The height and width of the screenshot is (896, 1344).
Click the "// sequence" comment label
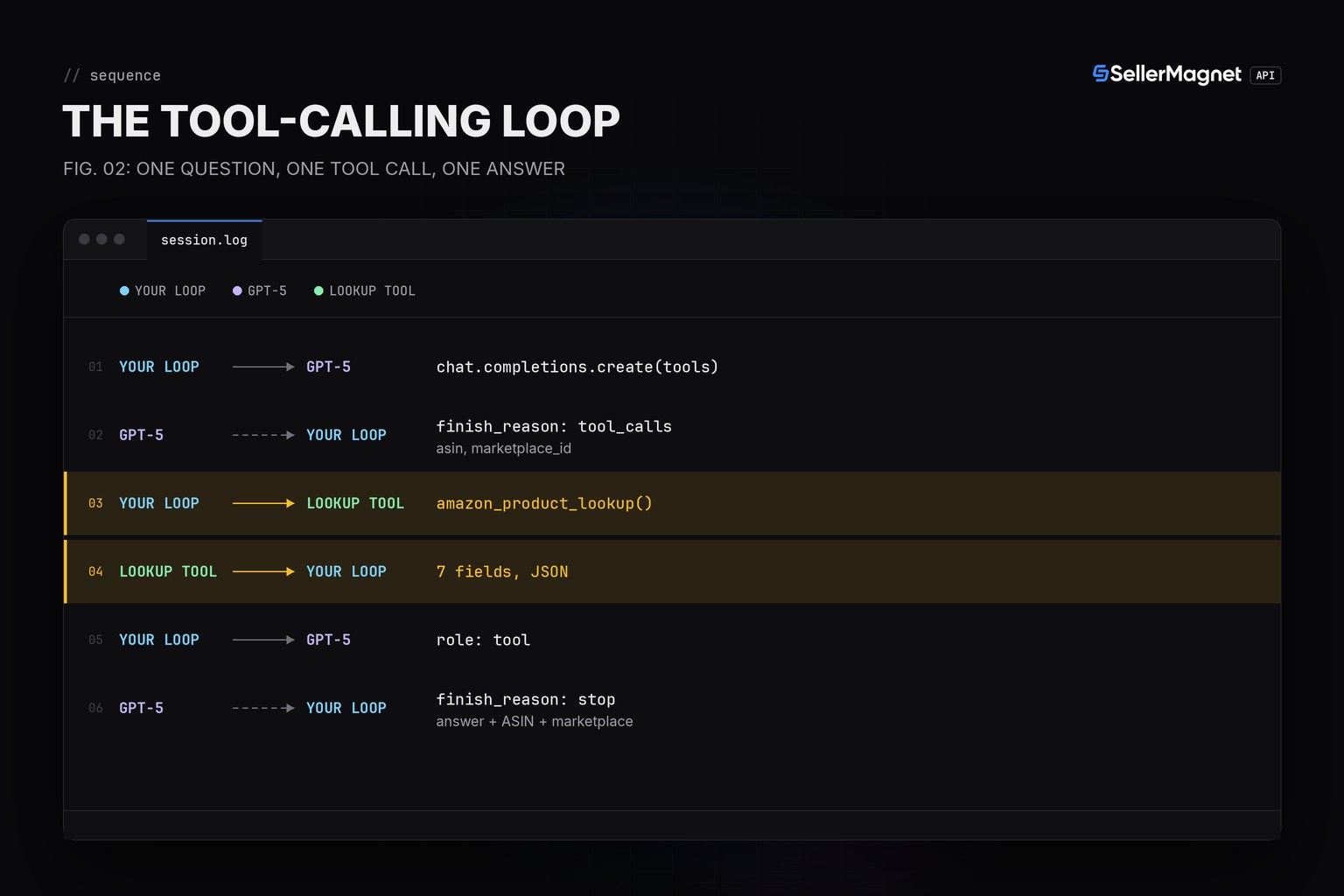(112, 75)
